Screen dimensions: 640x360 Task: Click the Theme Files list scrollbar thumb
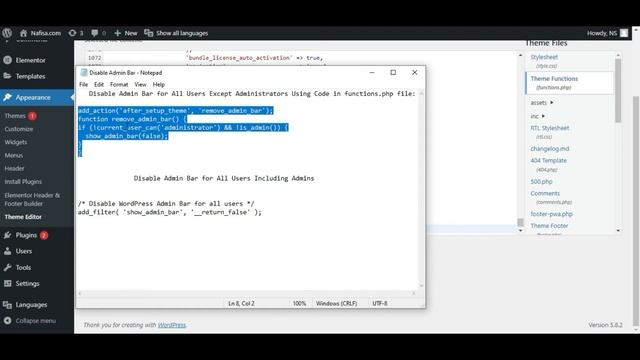point(618,90)
